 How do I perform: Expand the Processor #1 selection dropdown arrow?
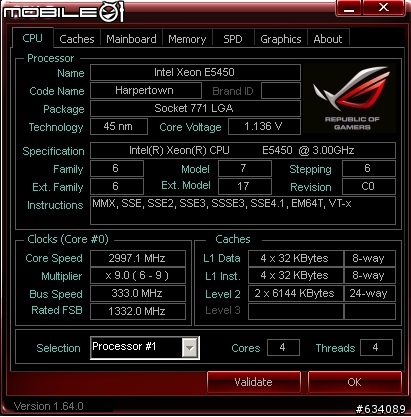190,348
